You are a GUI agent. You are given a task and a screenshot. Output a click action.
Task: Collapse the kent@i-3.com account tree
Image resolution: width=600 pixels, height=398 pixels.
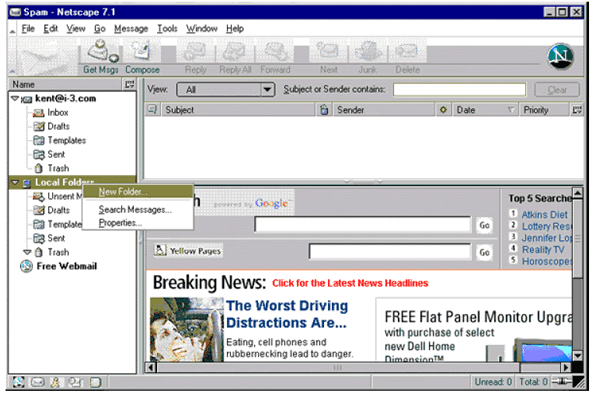tap(15, 98)
